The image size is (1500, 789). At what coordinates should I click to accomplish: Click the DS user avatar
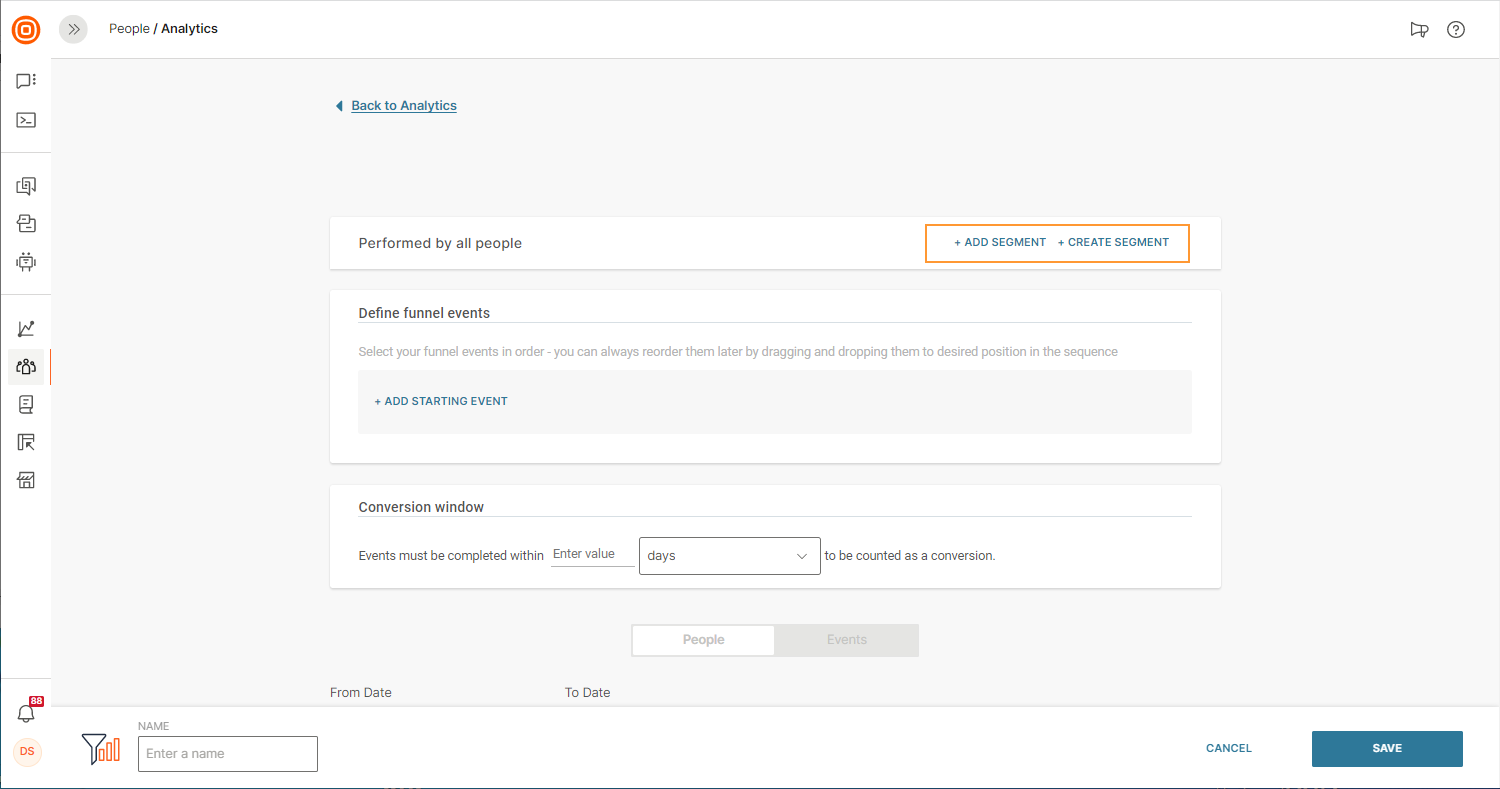[x=27, y=752]
